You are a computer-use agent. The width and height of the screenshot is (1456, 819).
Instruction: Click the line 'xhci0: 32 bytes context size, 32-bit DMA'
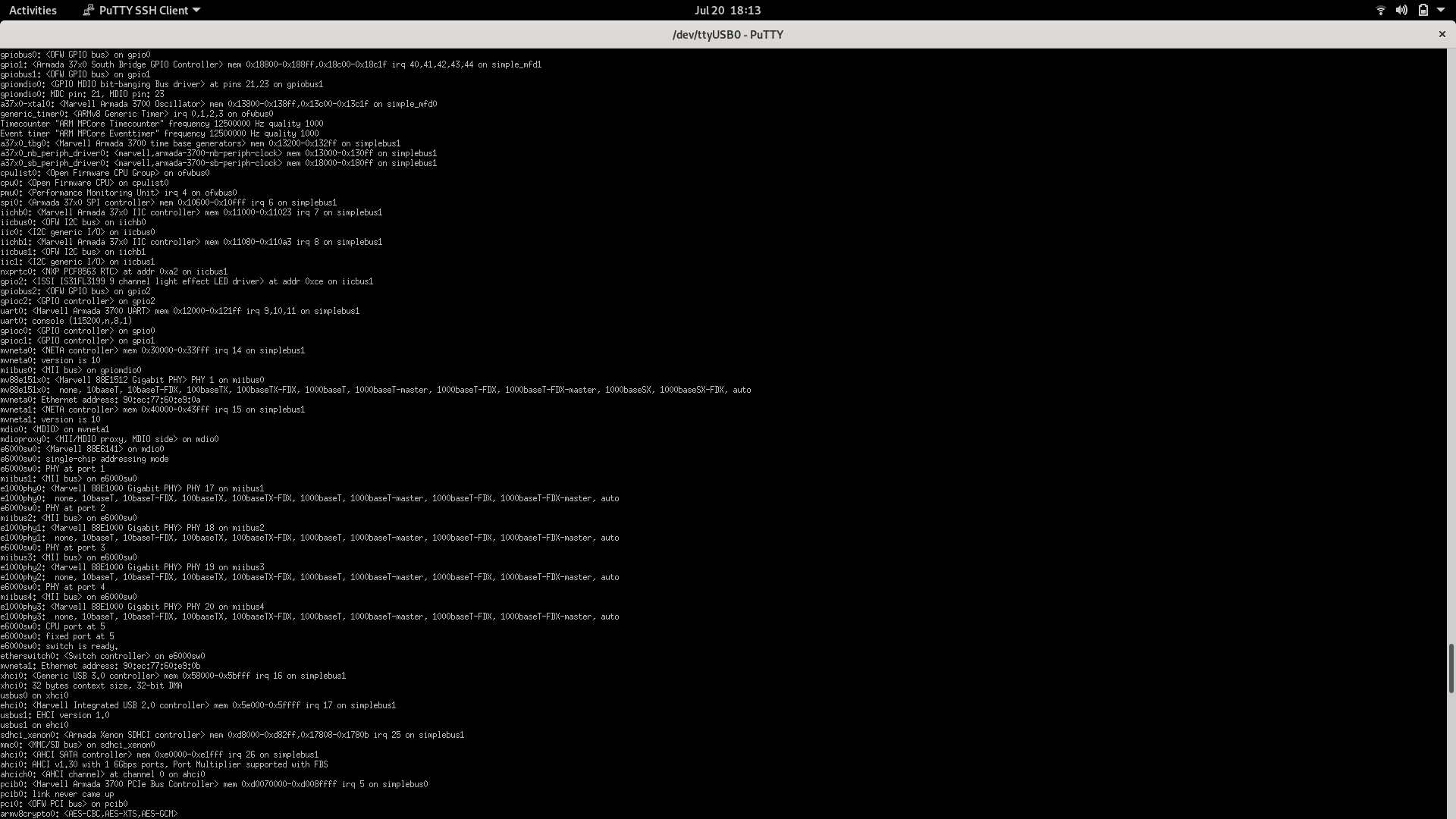[x=91, y=686]
